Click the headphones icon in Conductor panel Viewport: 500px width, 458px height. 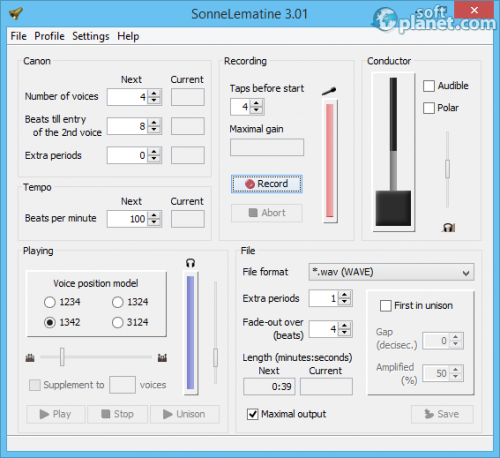point(449,227)
